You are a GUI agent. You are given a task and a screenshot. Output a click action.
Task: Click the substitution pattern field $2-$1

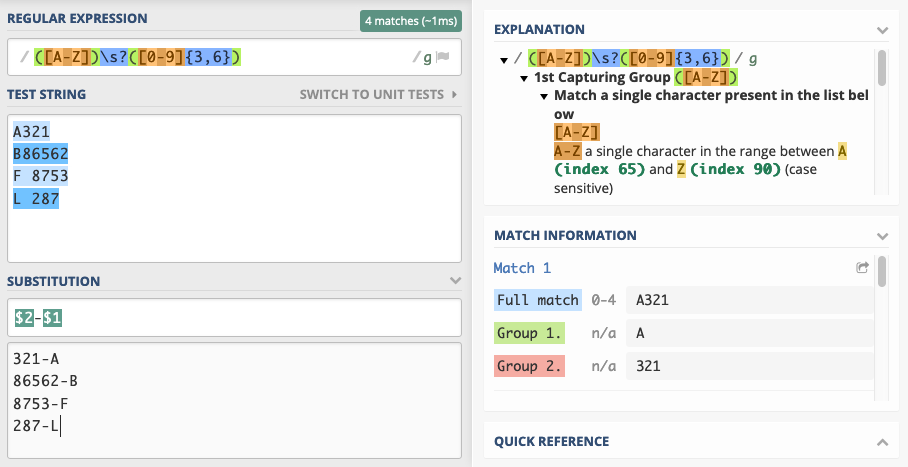[x=234, y=318]
